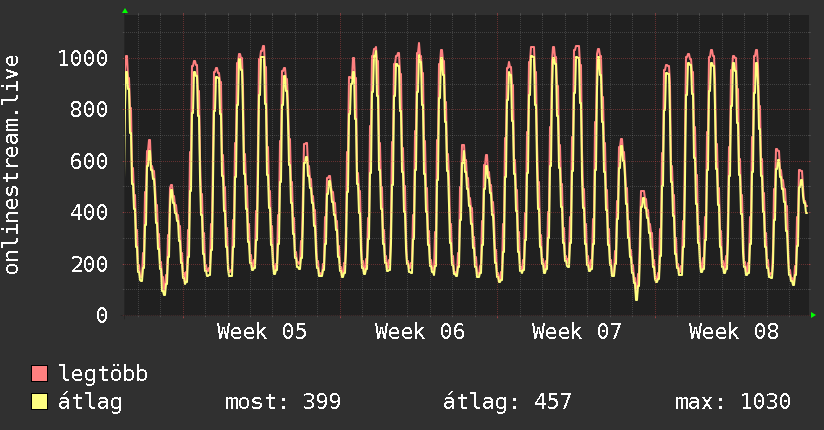Click the 600 y-axis tick label
824x430 pixels.
[x=90, y=161]
